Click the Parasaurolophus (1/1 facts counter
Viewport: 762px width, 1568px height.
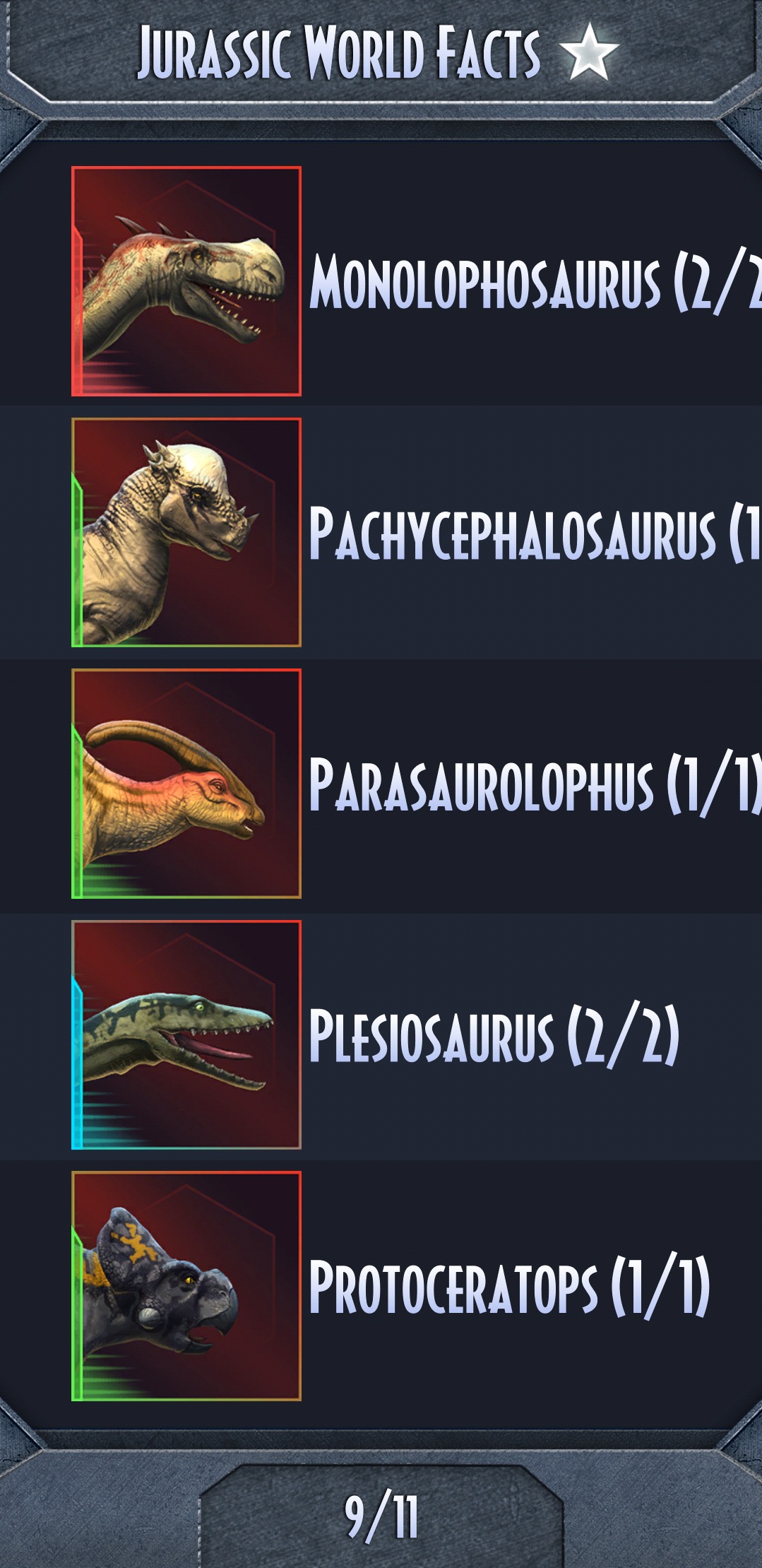714,784
